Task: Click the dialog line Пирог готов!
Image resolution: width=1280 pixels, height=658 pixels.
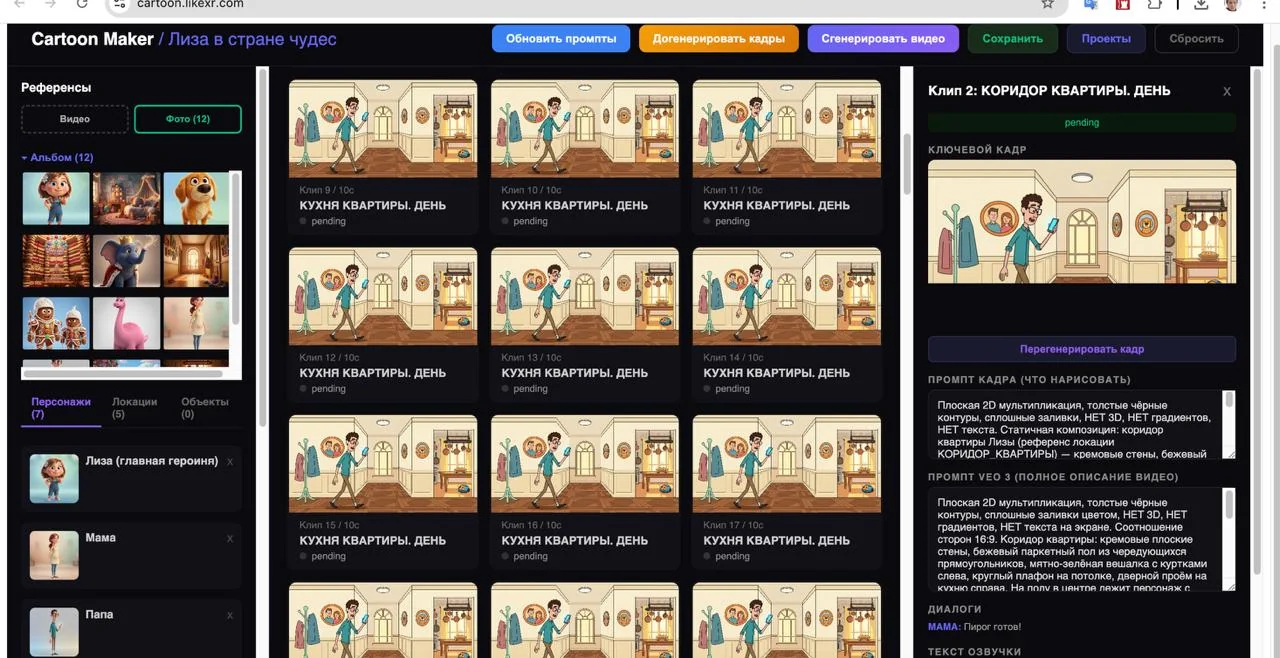Action: click(x=992, y=627)
